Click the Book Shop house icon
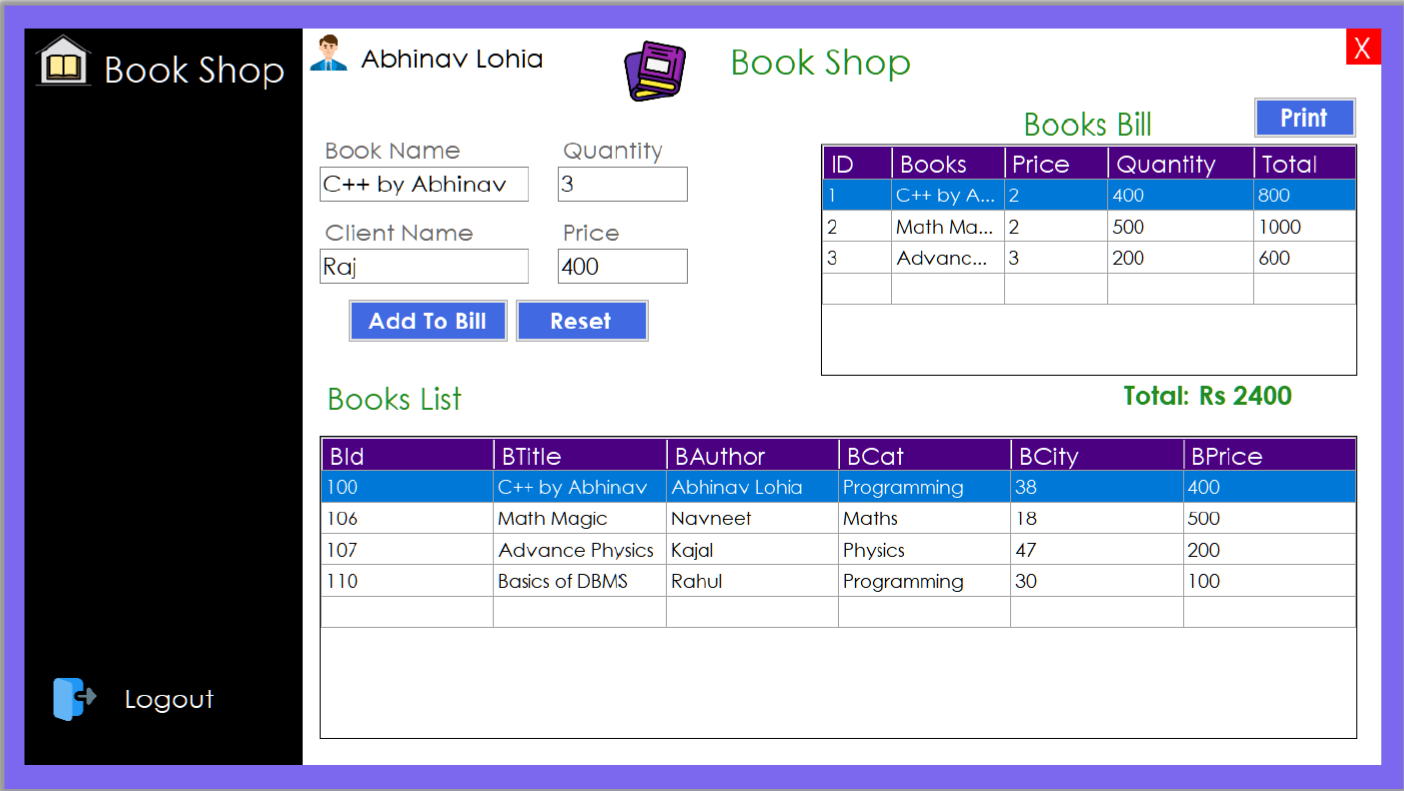The image size is (1404, 791). (64, 60)
